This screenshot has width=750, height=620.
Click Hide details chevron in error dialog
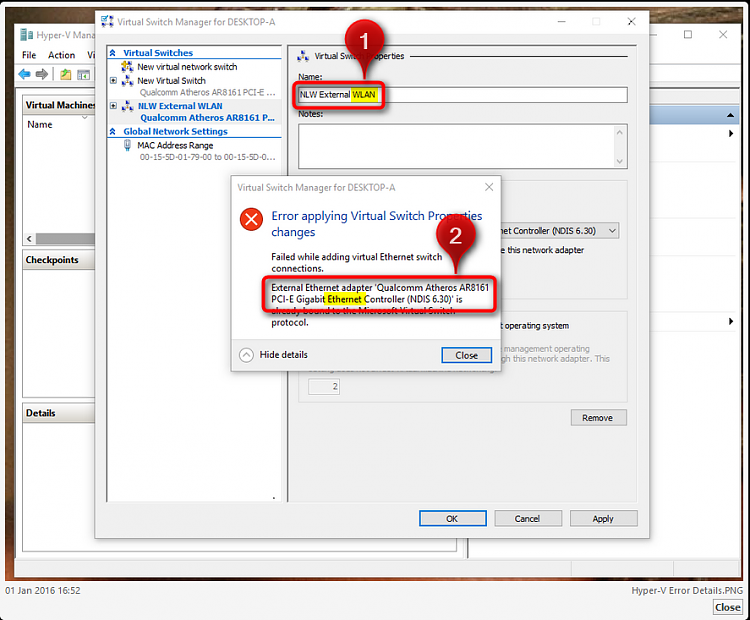[x=246, y=355]
